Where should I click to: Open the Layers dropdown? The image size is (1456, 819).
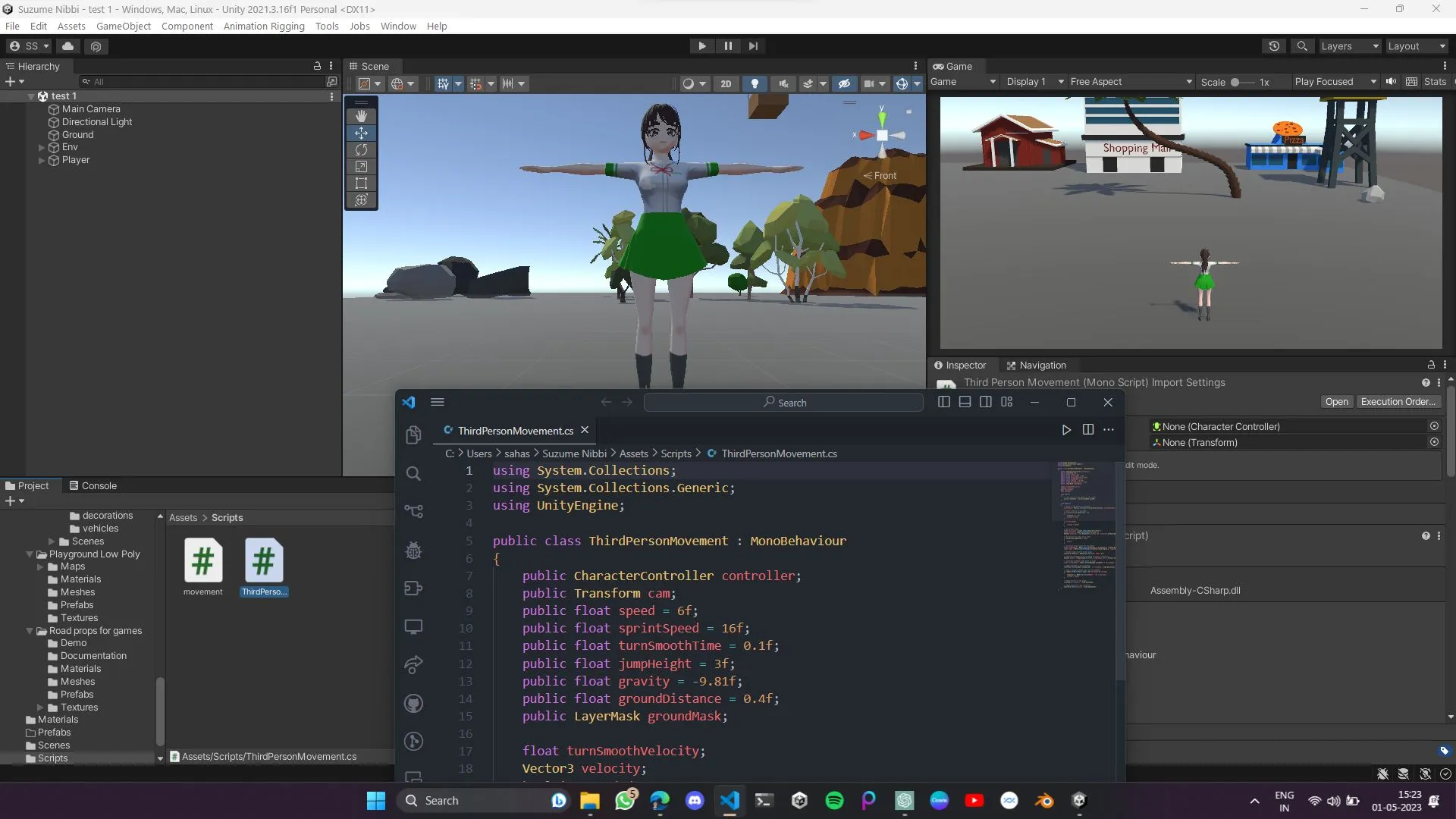(1349, 46)
